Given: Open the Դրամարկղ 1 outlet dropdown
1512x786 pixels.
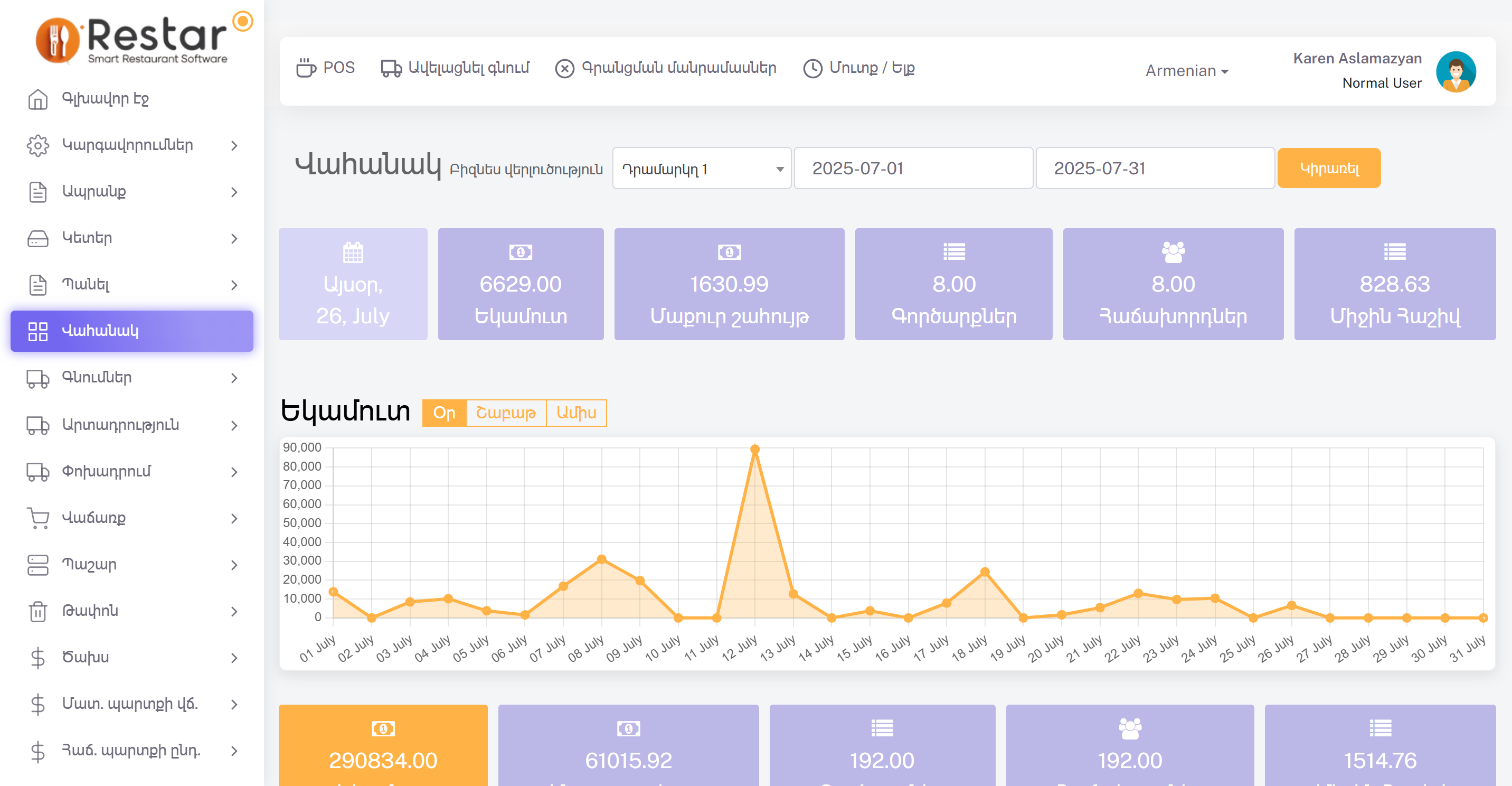Looking at the screenshot, I should tap(702, 169).
